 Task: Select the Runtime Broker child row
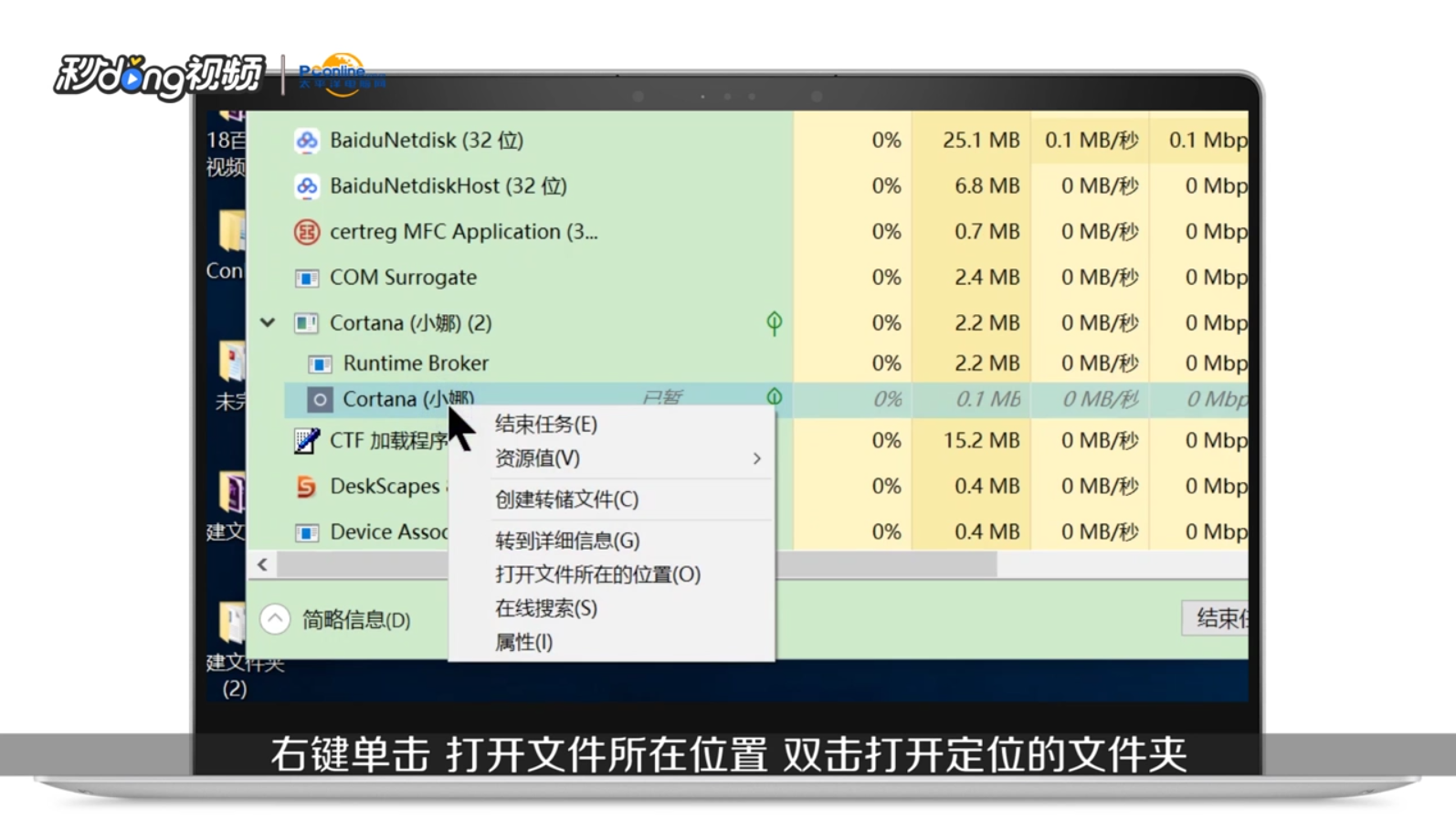417,363
